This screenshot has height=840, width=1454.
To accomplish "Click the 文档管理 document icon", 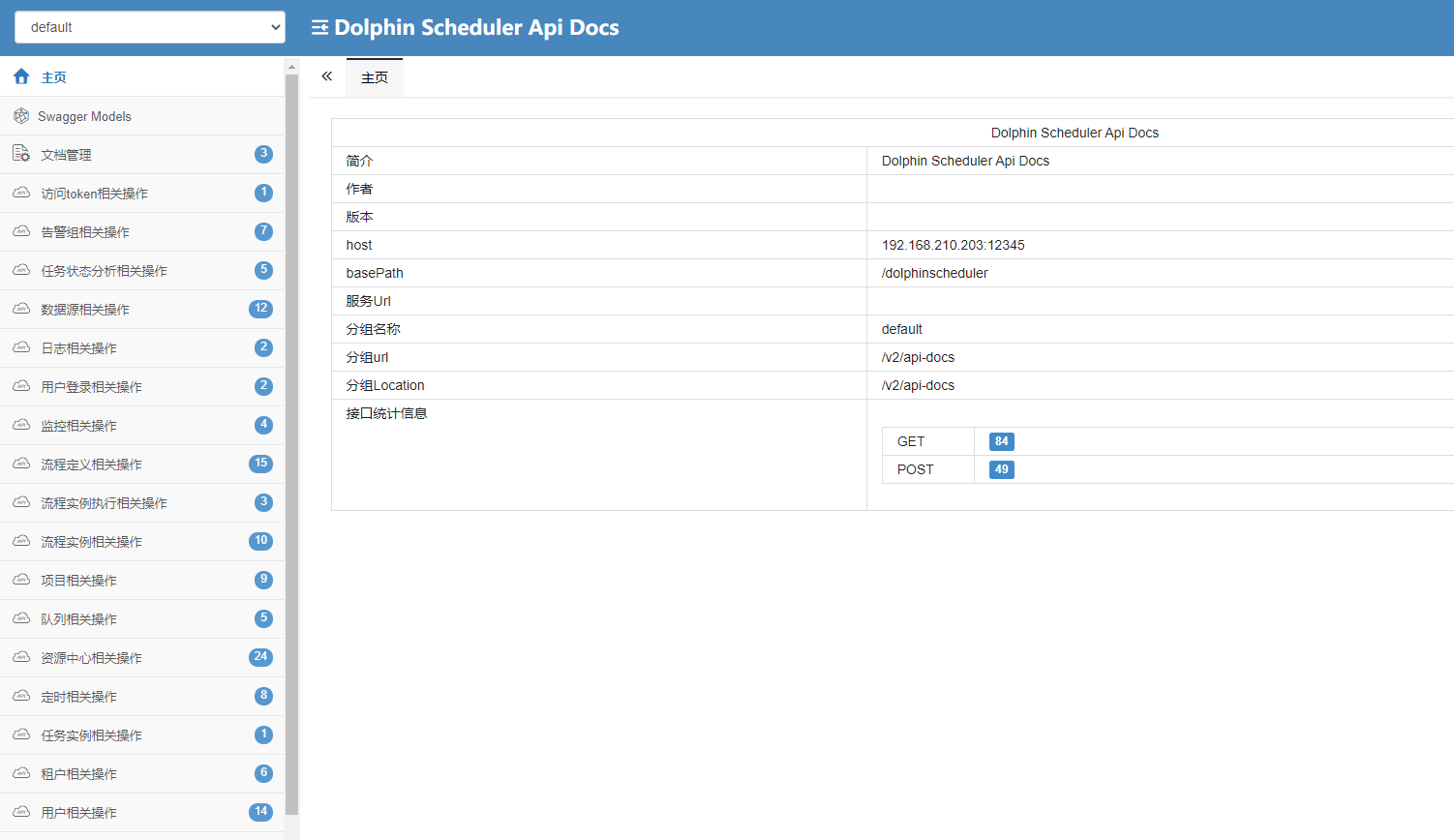I will click(20, 154).
